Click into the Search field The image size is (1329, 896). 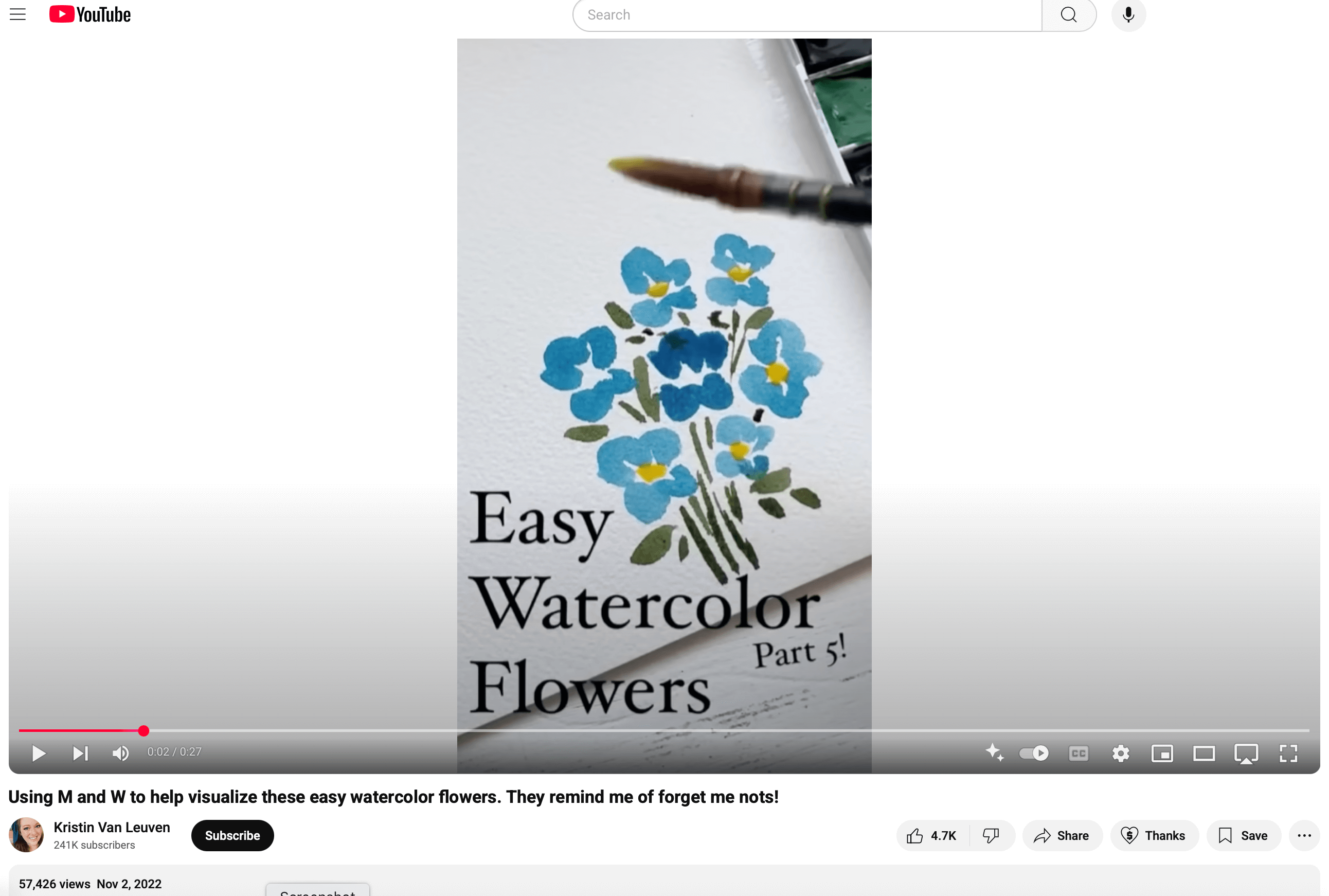pyautogui.click(x=807, y=15)
